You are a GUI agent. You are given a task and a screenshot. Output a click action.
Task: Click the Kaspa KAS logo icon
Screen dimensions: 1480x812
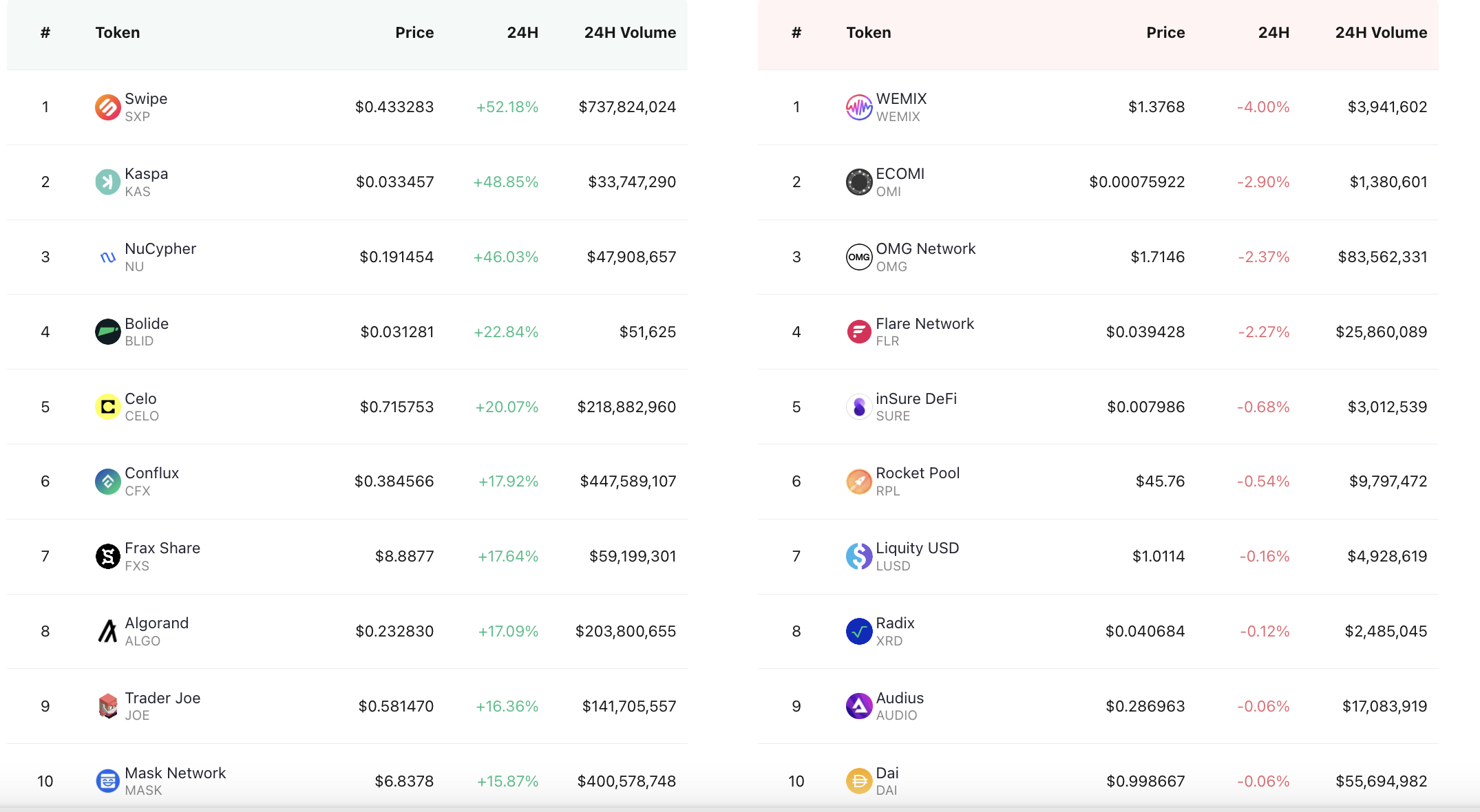107,182
